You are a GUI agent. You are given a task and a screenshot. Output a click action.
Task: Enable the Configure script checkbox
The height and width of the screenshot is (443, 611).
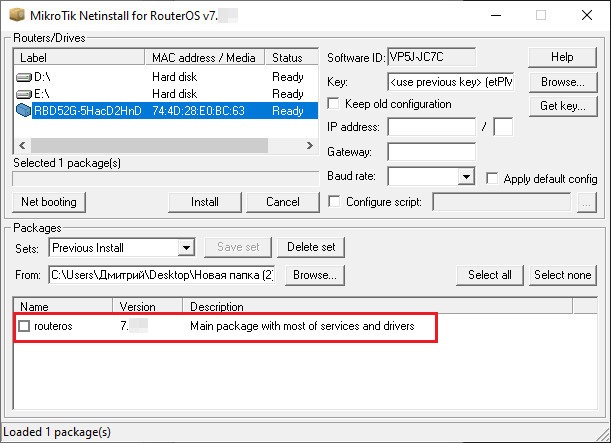click(335, 201)
